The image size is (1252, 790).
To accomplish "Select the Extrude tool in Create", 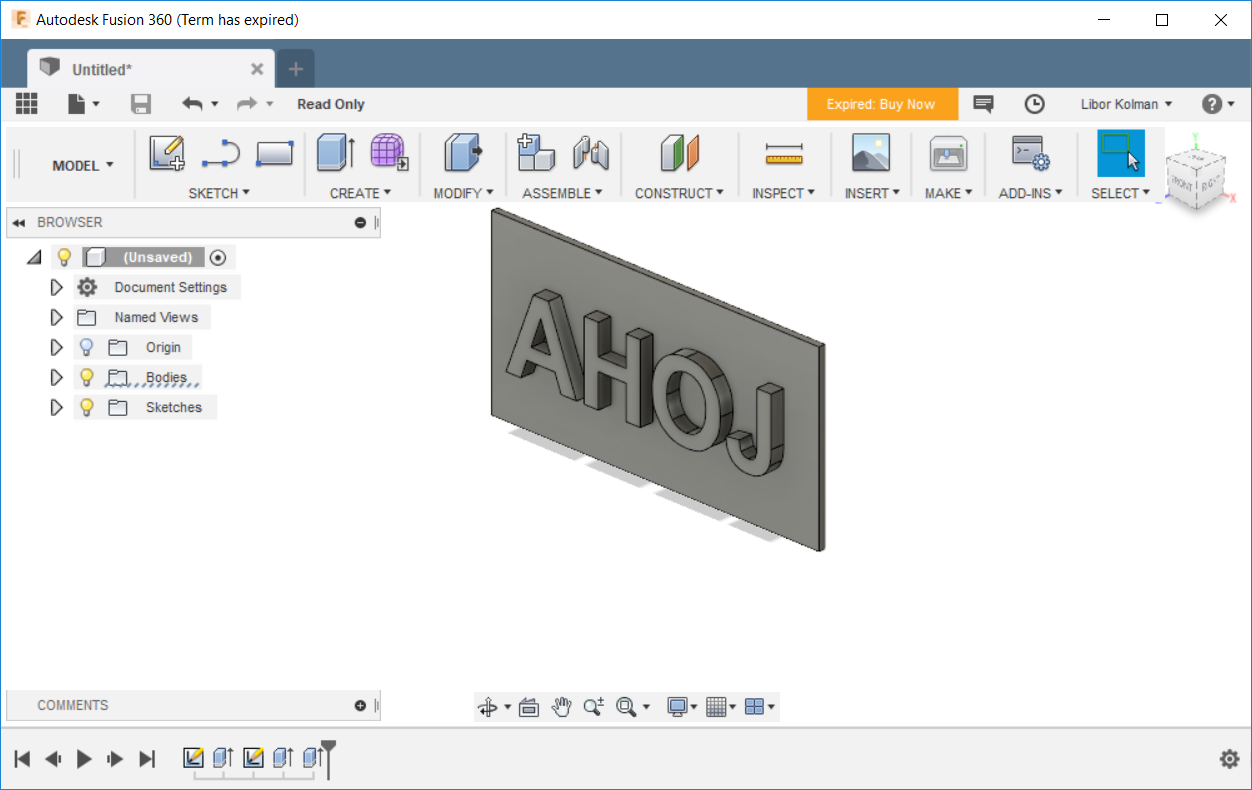I will click(x=335, y=153).
